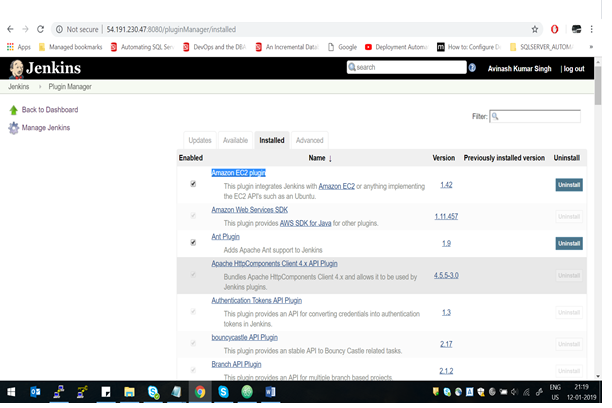Open the Advanced tab
This screenshot has height=408, width=612.
point(310,141)
